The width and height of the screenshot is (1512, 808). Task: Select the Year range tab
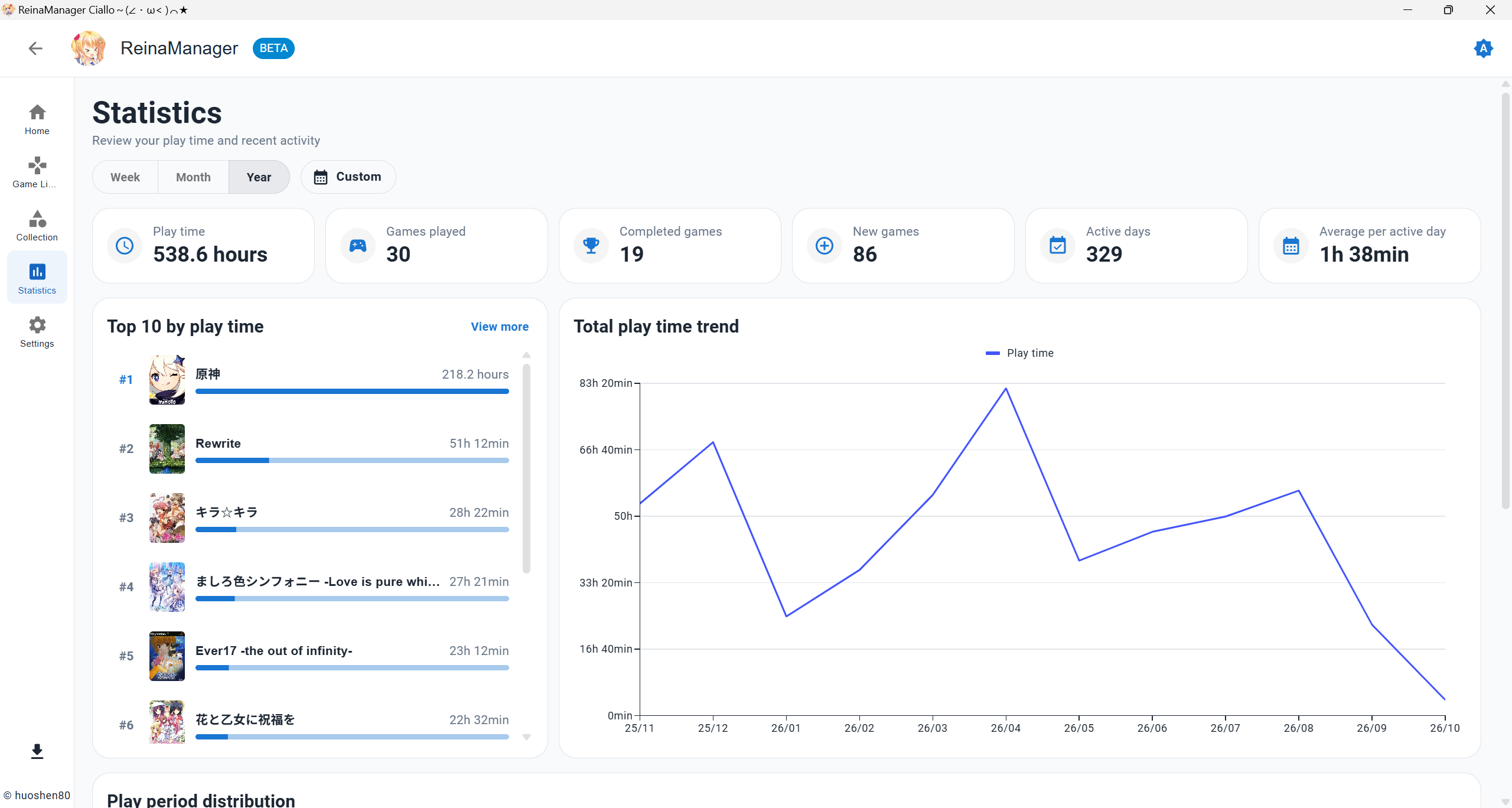click(259, 177)
